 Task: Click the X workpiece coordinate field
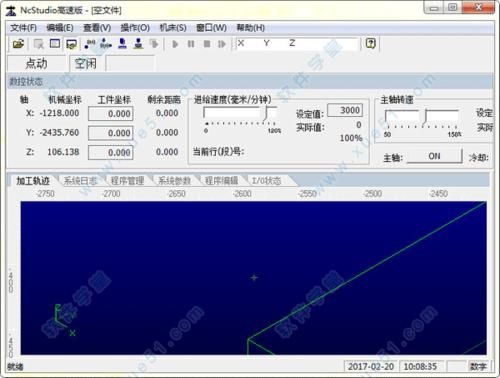point(111,114)
